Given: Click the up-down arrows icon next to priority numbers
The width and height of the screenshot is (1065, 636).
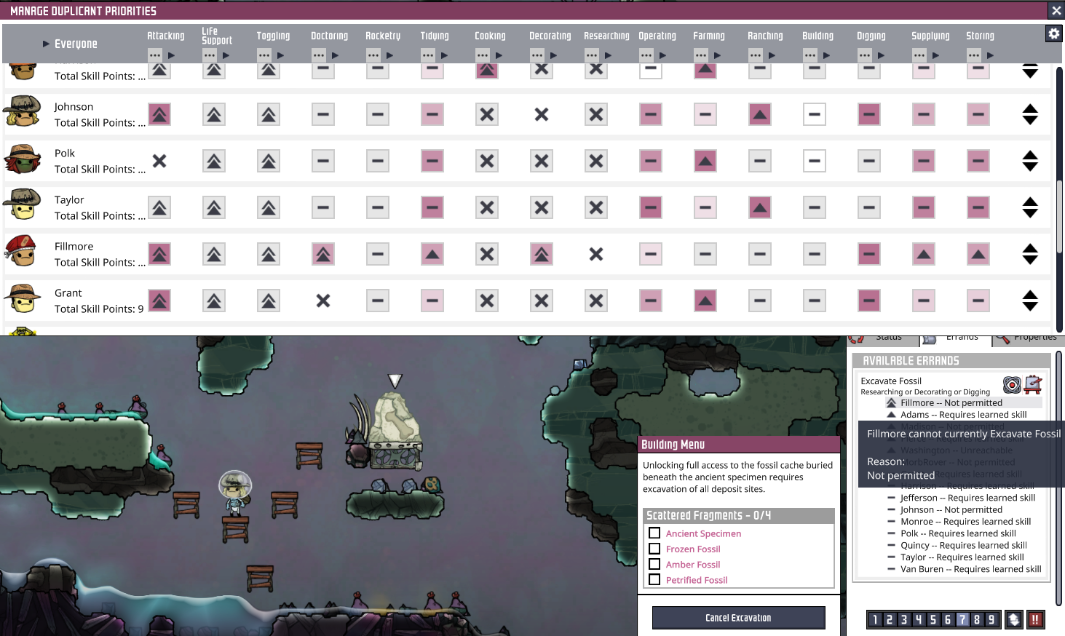Looking at the screenshot, I should (x=1014, y=619).
